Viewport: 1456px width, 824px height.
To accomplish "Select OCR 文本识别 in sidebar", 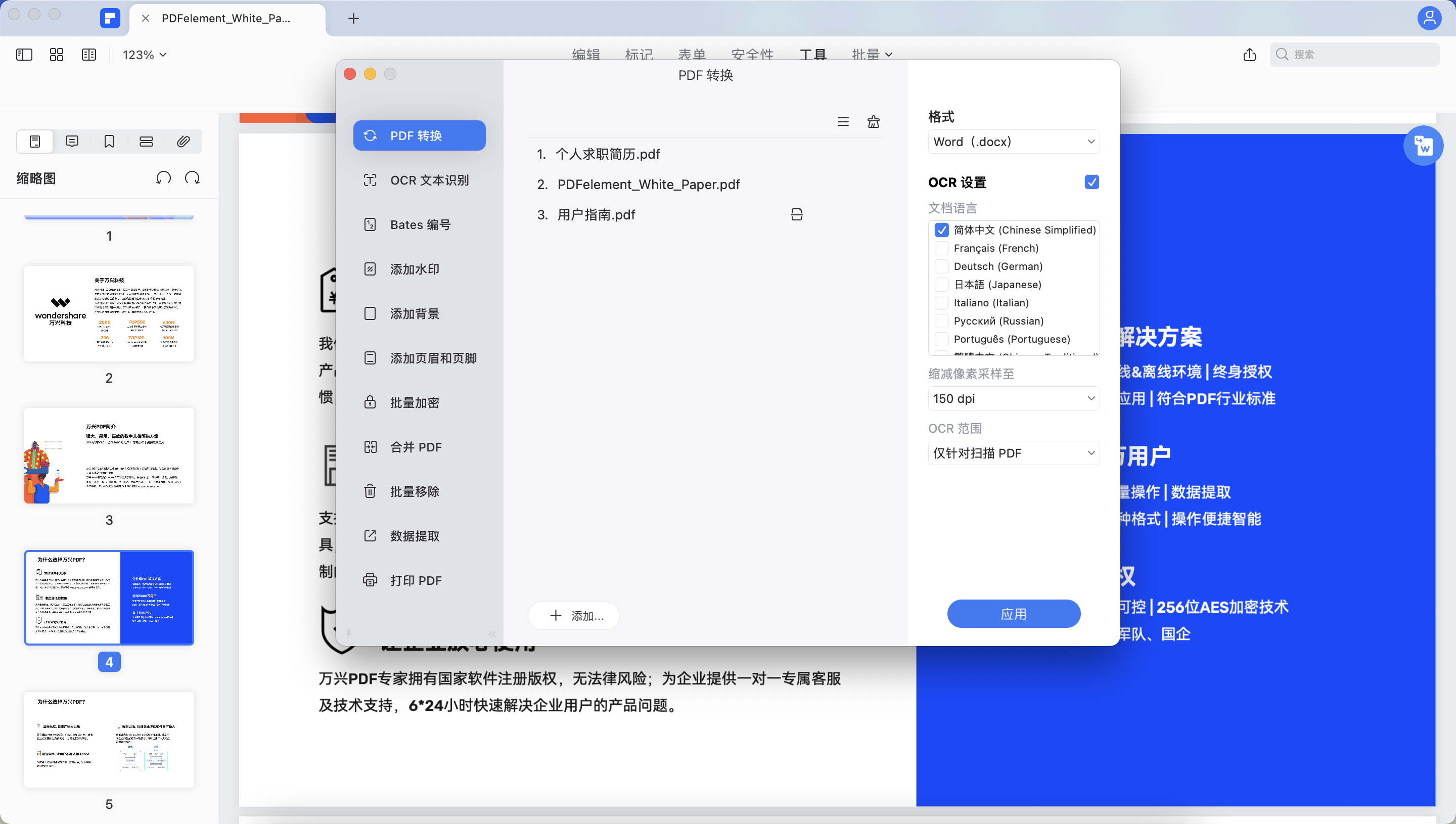I will coord(419,180).
